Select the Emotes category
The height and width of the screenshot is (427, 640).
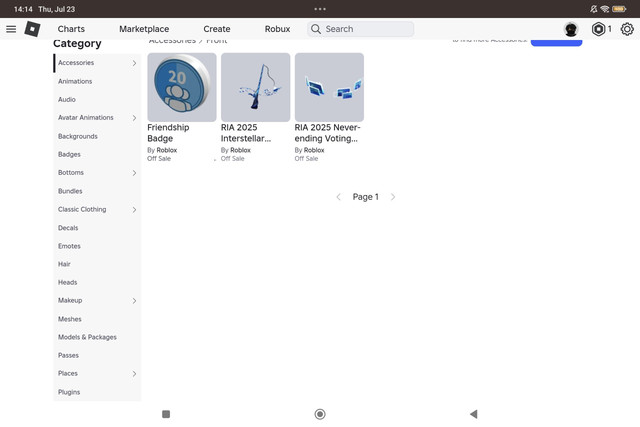click(x=69, y=246)
